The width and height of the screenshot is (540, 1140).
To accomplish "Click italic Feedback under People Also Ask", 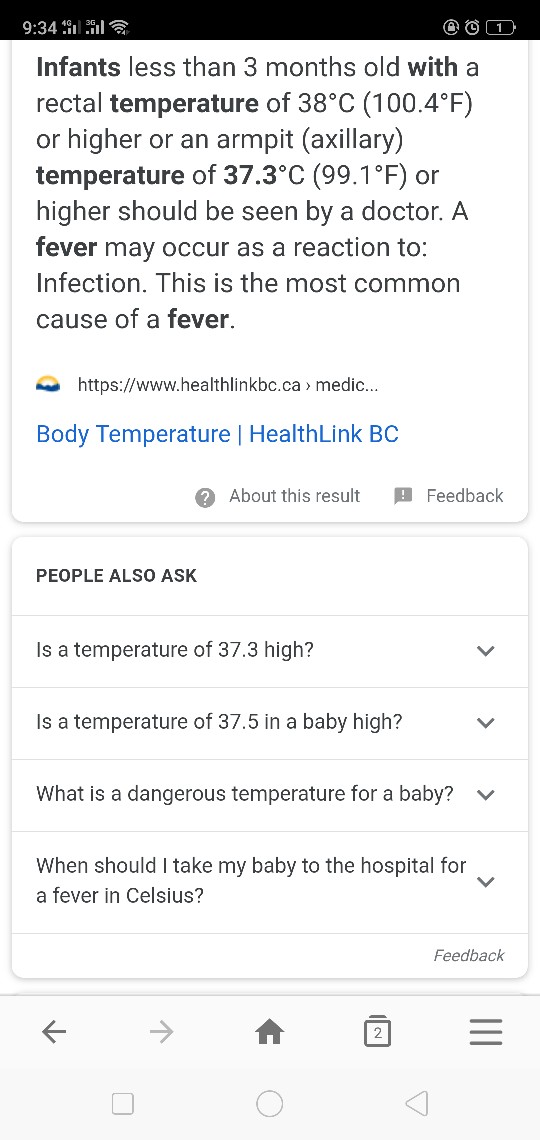I will pyautogui.click(x=469, y=955).
